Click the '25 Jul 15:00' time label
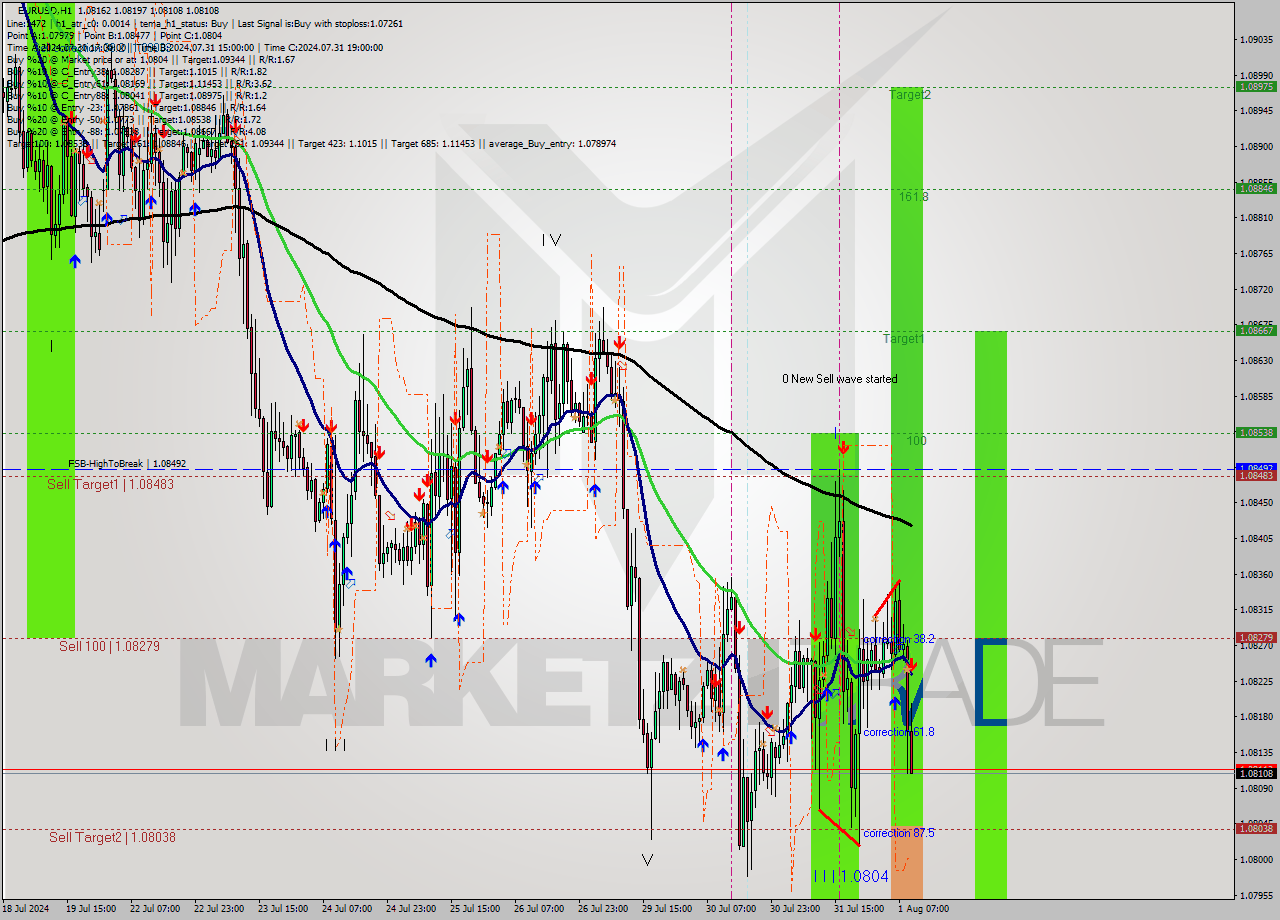Viewport: 1280px width, 920px height. [474, 909]
